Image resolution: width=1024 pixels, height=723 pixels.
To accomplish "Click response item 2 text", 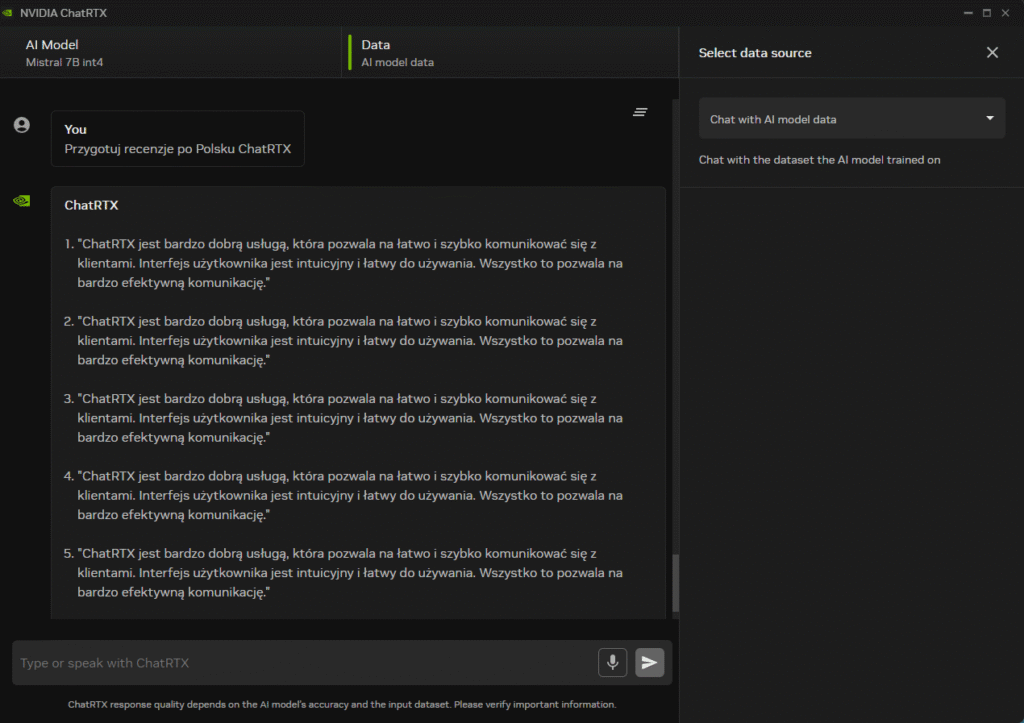I will [349, 340].
